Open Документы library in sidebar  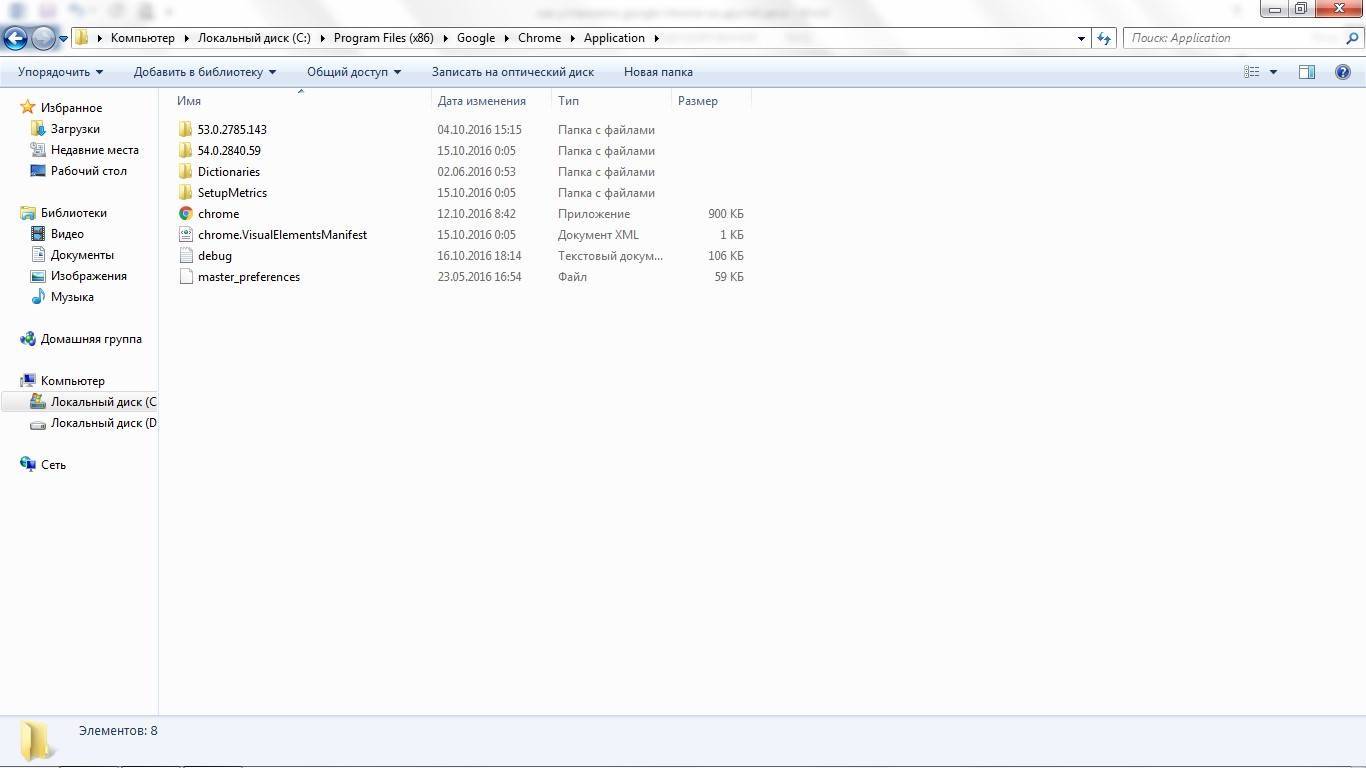[x=82, y=255]
